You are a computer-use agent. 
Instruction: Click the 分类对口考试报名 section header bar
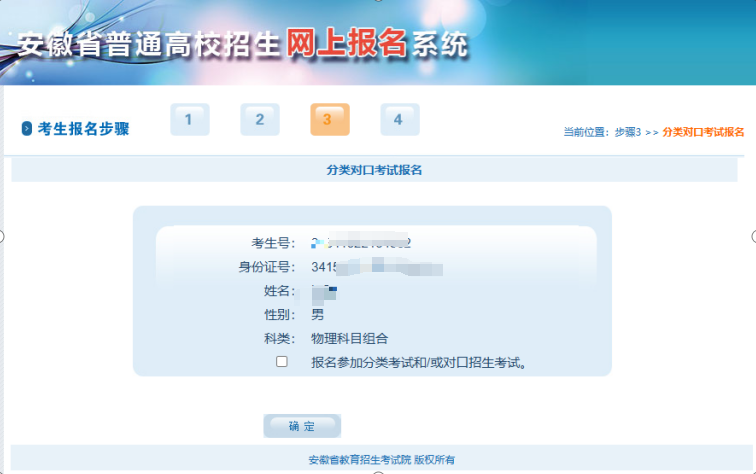(375, 170)
